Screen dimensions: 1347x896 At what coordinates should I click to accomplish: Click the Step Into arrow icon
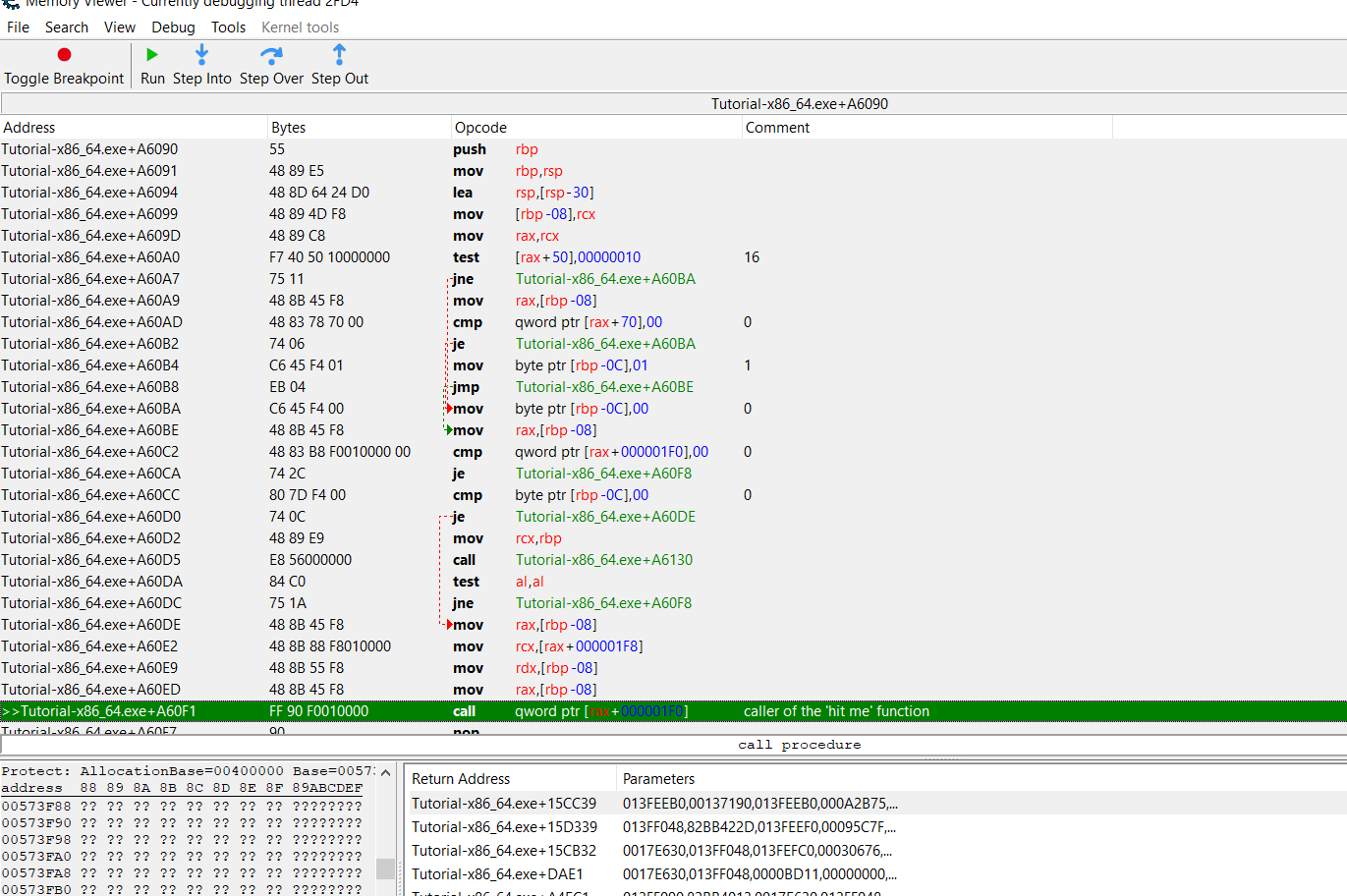click(x=201, y=55)
